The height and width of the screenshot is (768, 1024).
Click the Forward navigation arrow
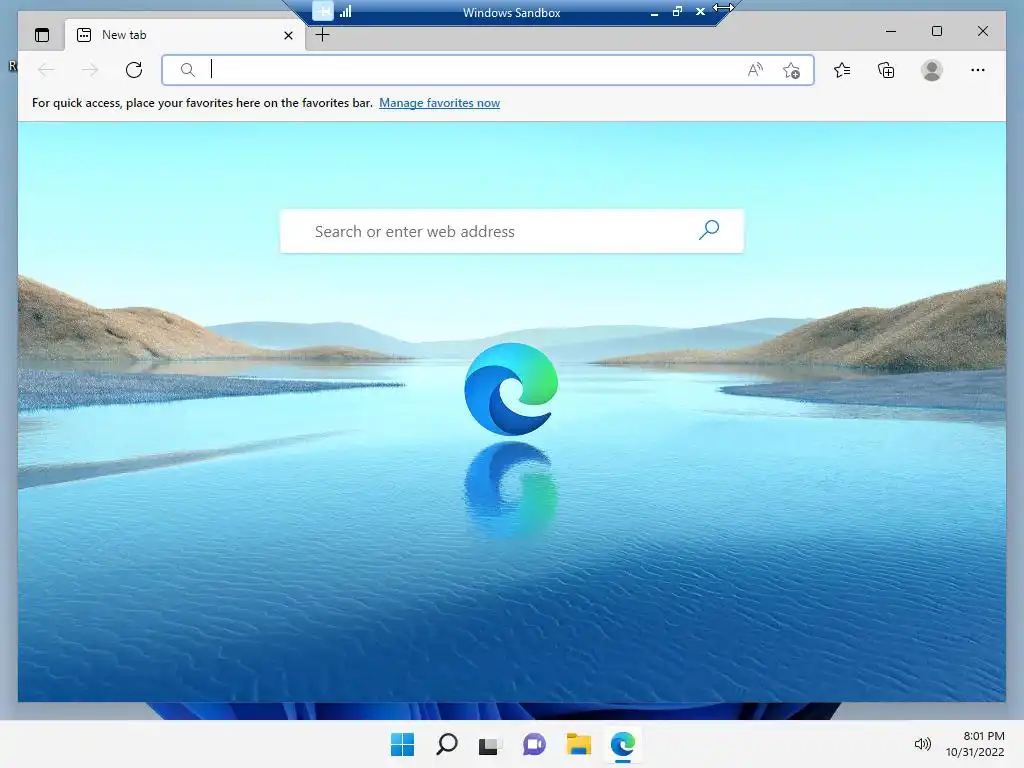tap(90, 70)
